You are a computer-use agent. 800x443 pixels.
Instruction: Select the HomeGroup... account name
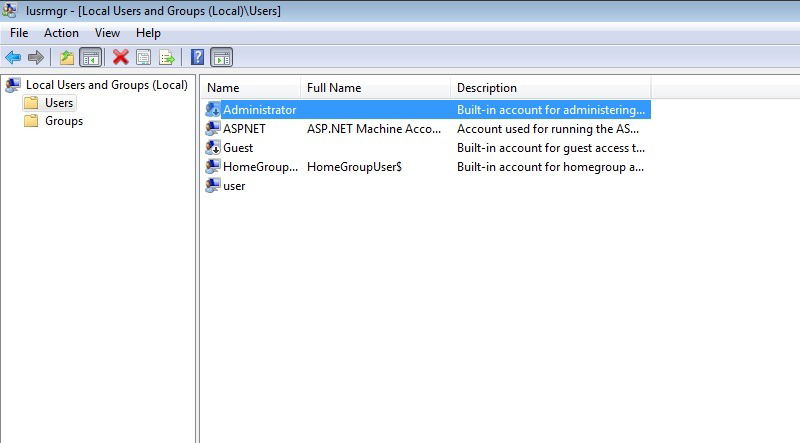[260, 166]
